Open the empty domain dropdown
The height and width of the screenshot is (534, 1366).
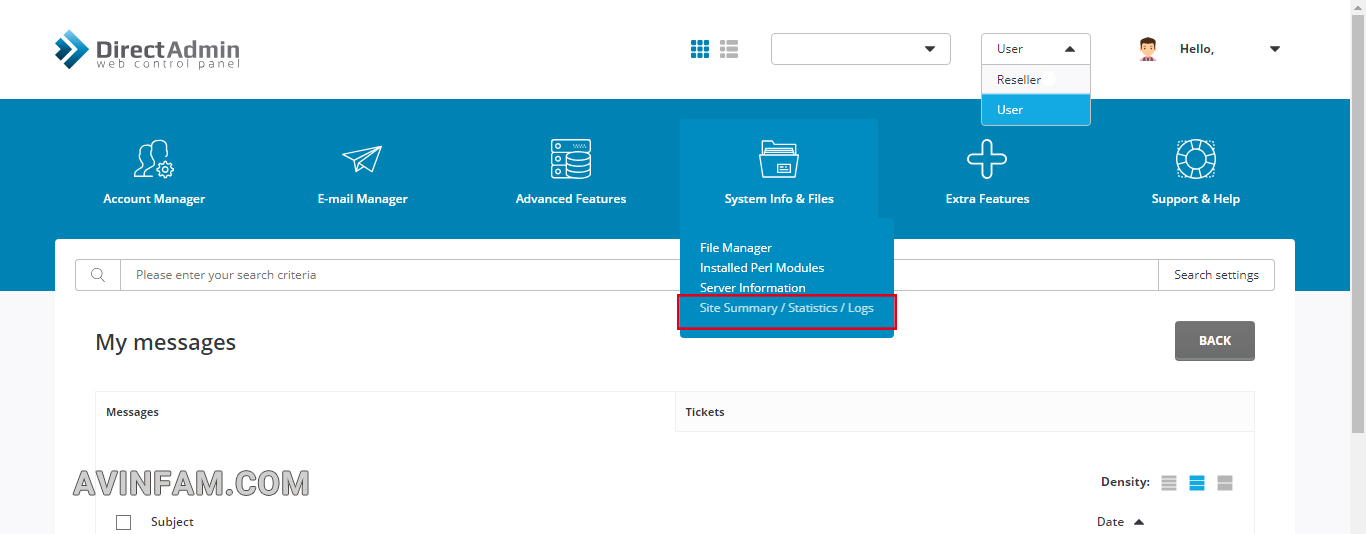click(x=861, y=49)
